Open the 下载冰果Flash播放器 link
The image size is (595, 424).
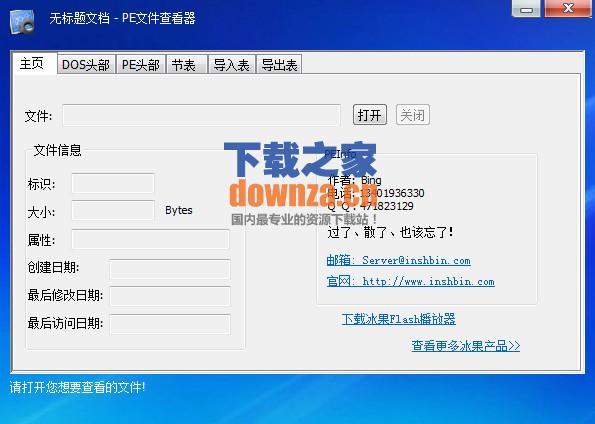(x=398, y=319)
